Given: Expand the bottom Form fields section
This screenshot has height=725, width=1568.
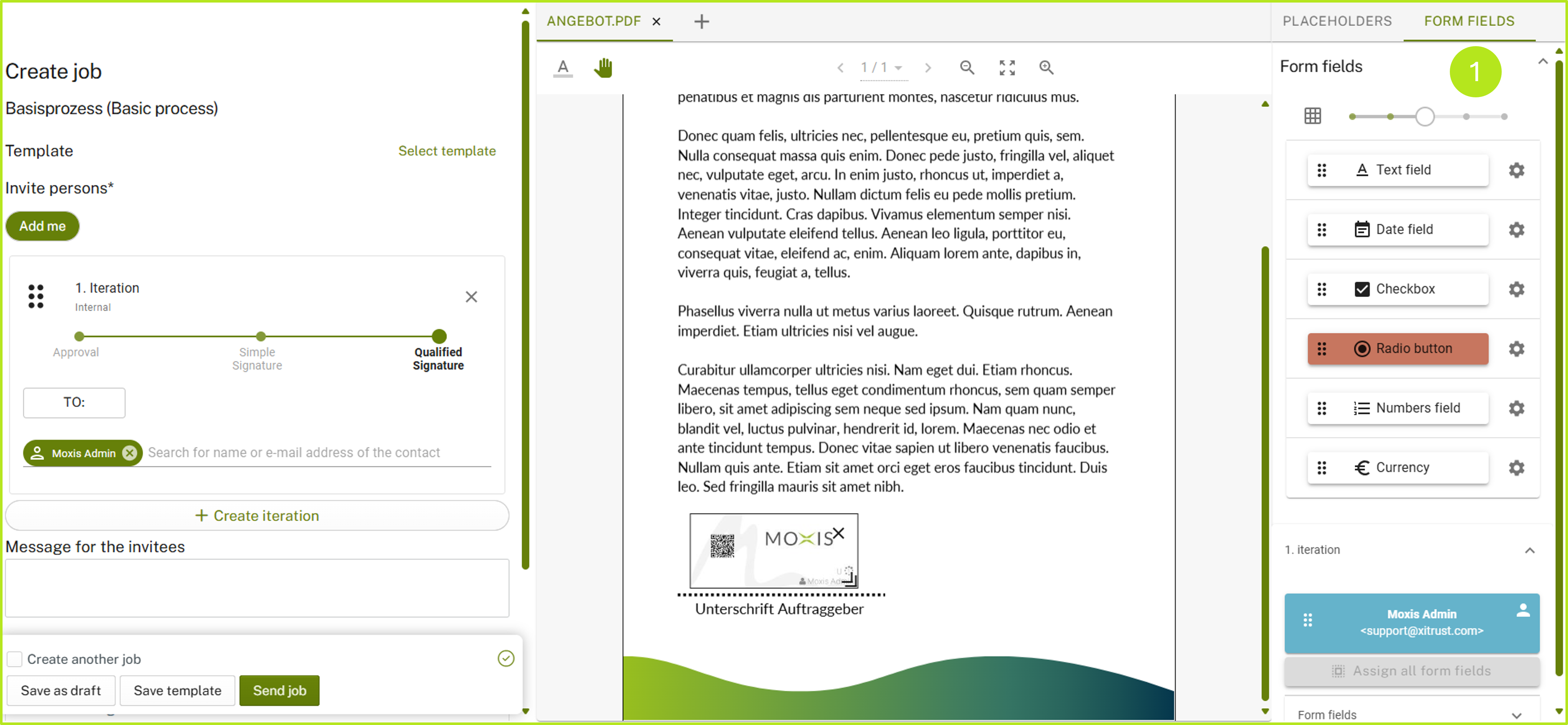Looking at the screenshot, I should (1516, 715).
